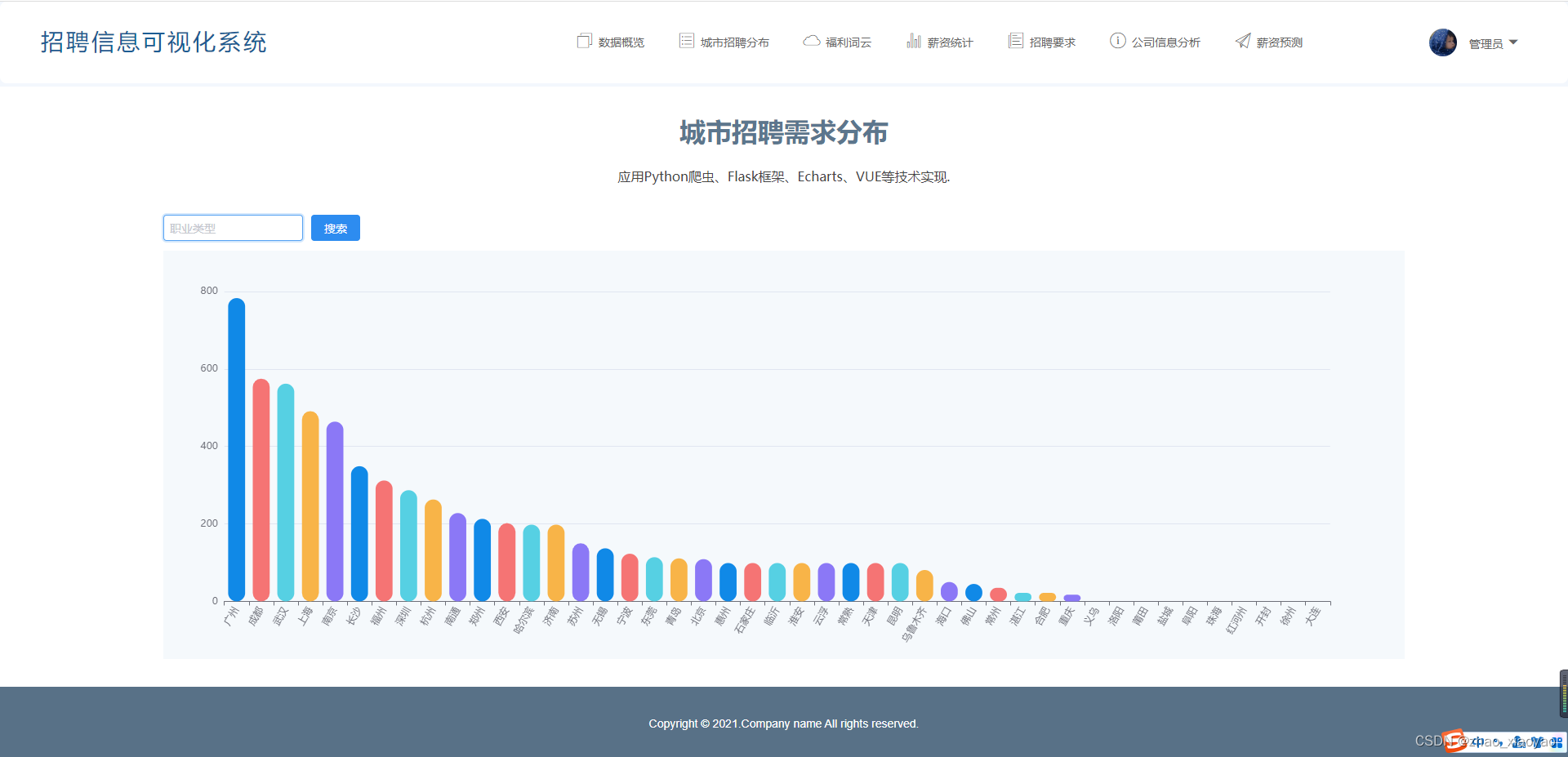Click the 管理员 user avatar

tap(1443, 42)
